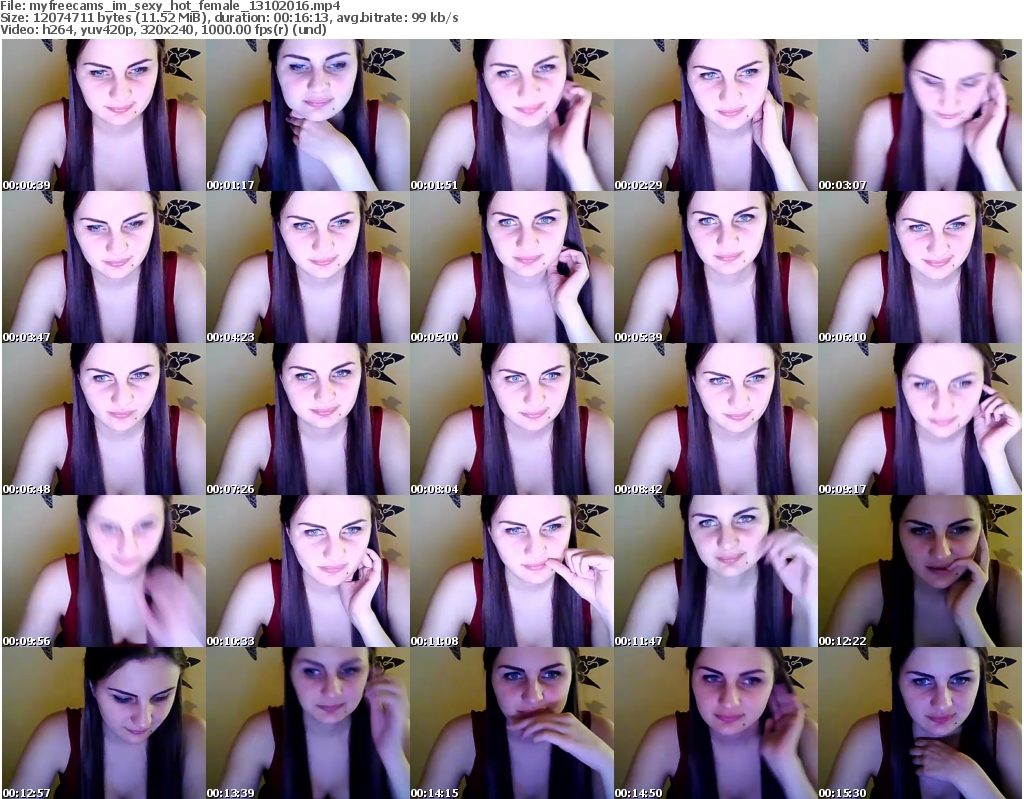Image resolution: width=1024 pixels, height=799 pixels.
Task: Select the frame stamped 00:12:57
Action: (x=103, y=723)
